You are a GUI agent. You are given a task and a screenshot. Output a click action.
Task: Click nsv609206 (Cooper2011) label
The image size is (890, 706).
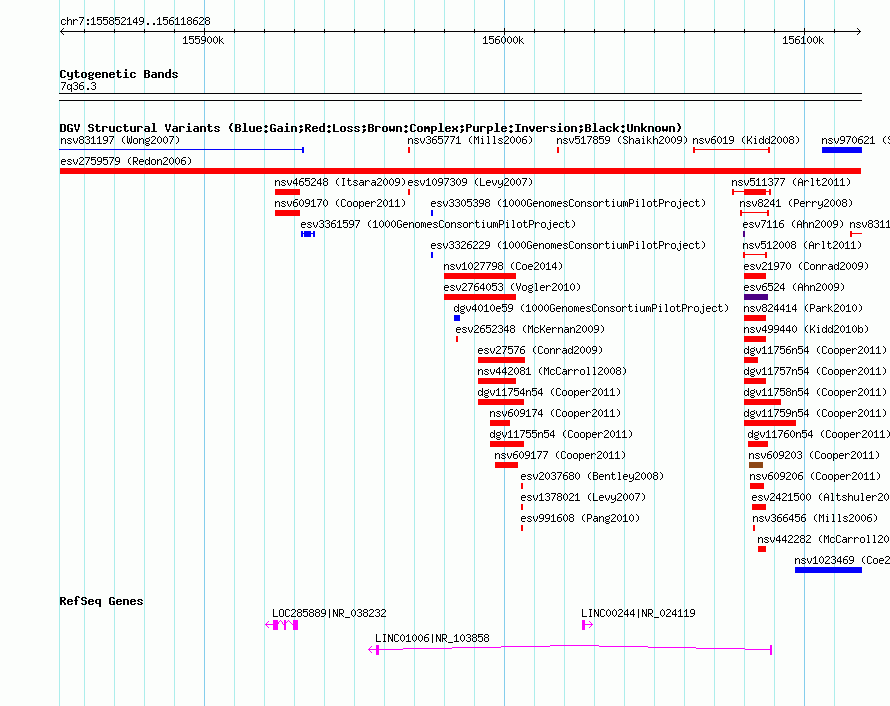[x=815, y=476]
